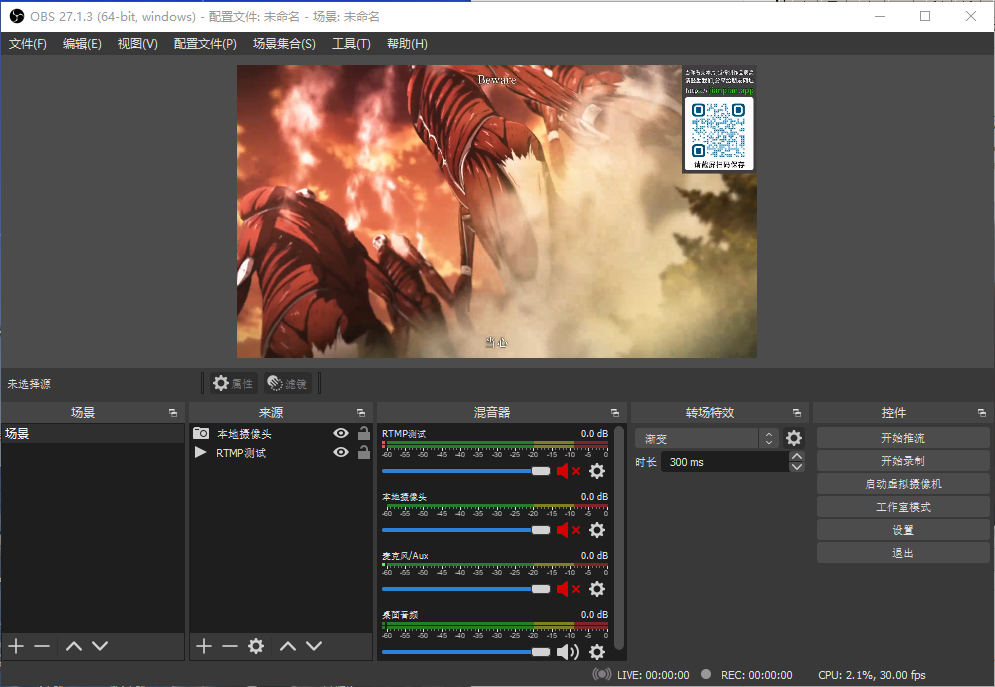This screenshot has height=687, width=995.
Task: Move scene down with the down arrow
Action: click(x=100, y=646)
